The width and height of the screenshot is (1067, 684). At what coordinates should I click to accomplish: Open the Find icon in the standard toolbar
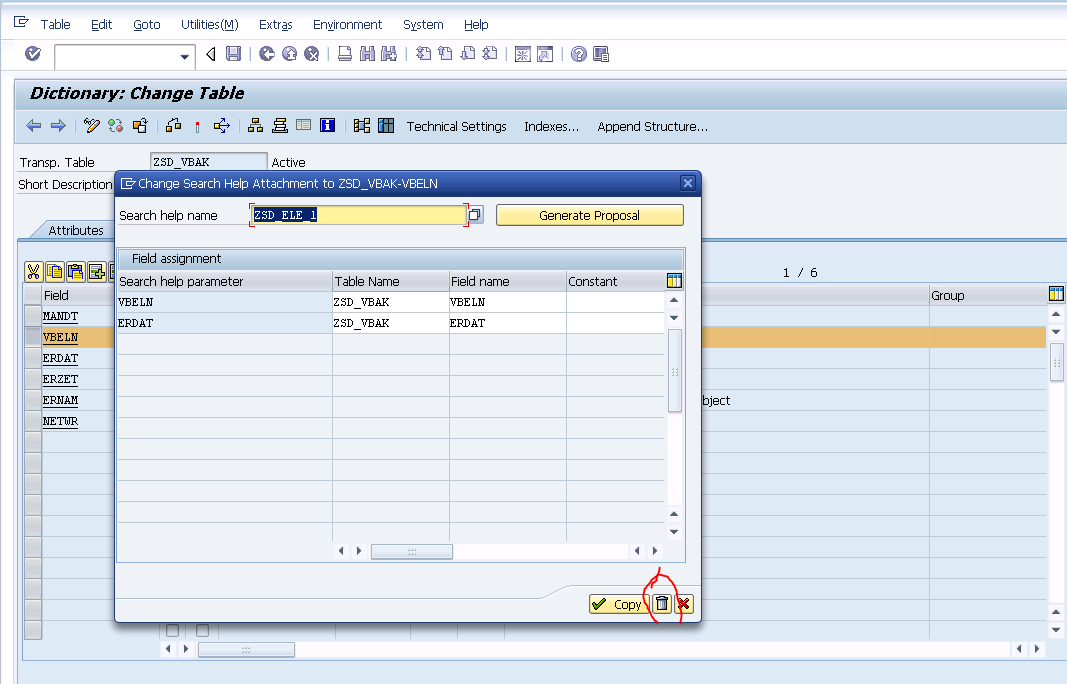(369, 54)
